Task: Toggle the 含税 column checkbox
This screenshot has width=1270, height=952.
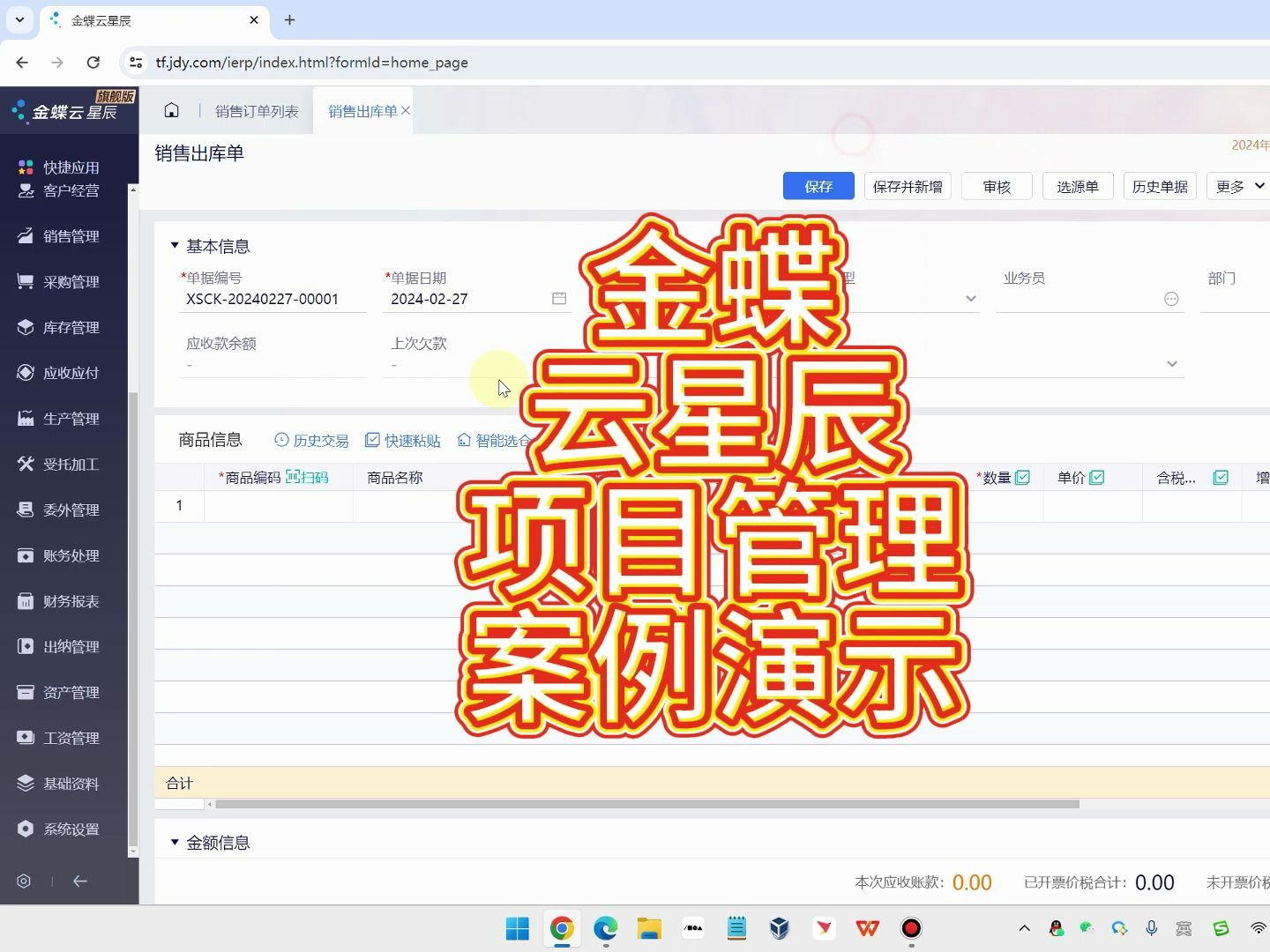Action: (x=1221, y=478)
